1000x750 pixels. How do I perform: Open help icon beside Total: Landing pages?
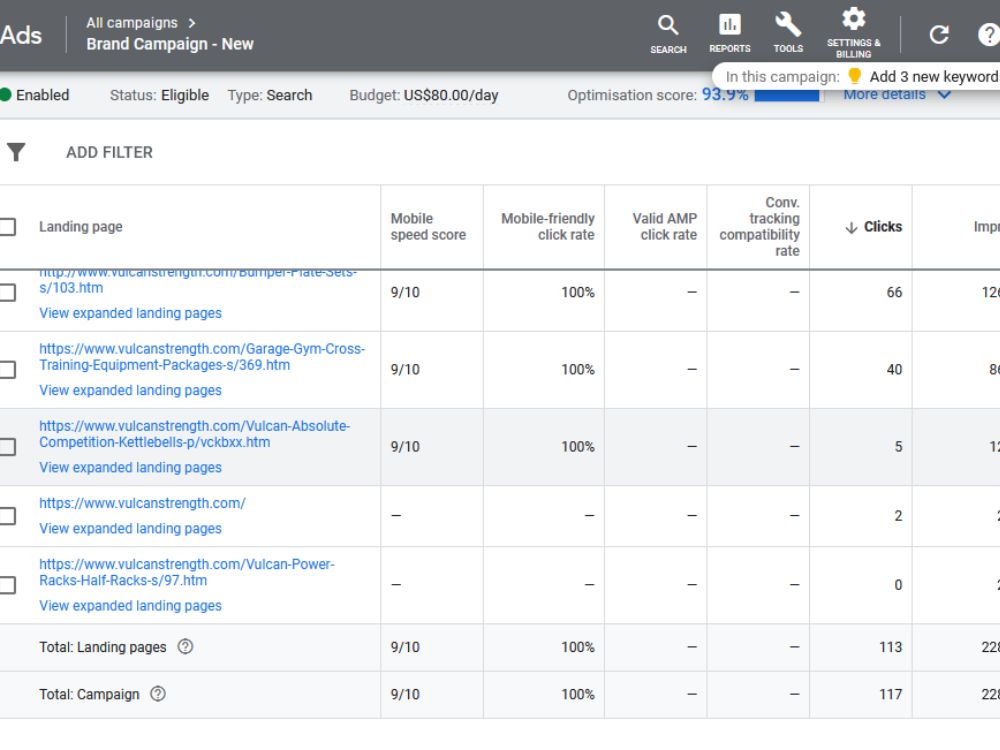pyautogui.click(x=185, y=647)
